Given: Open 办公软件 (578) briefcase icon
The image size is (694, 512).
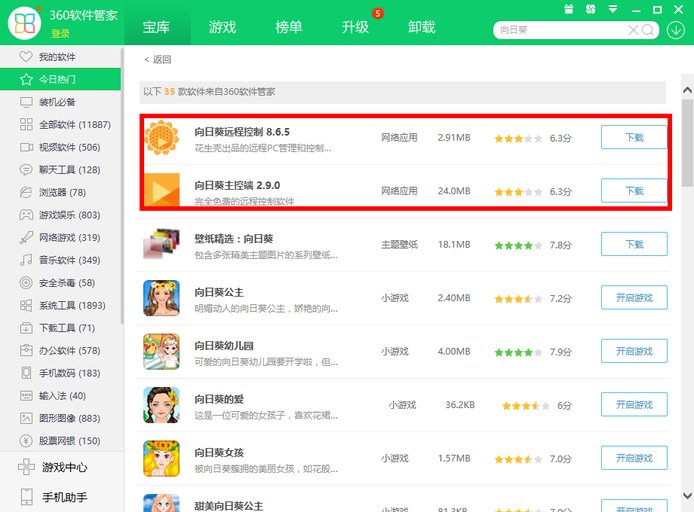Looking at the screenshot, I should 26,350.
